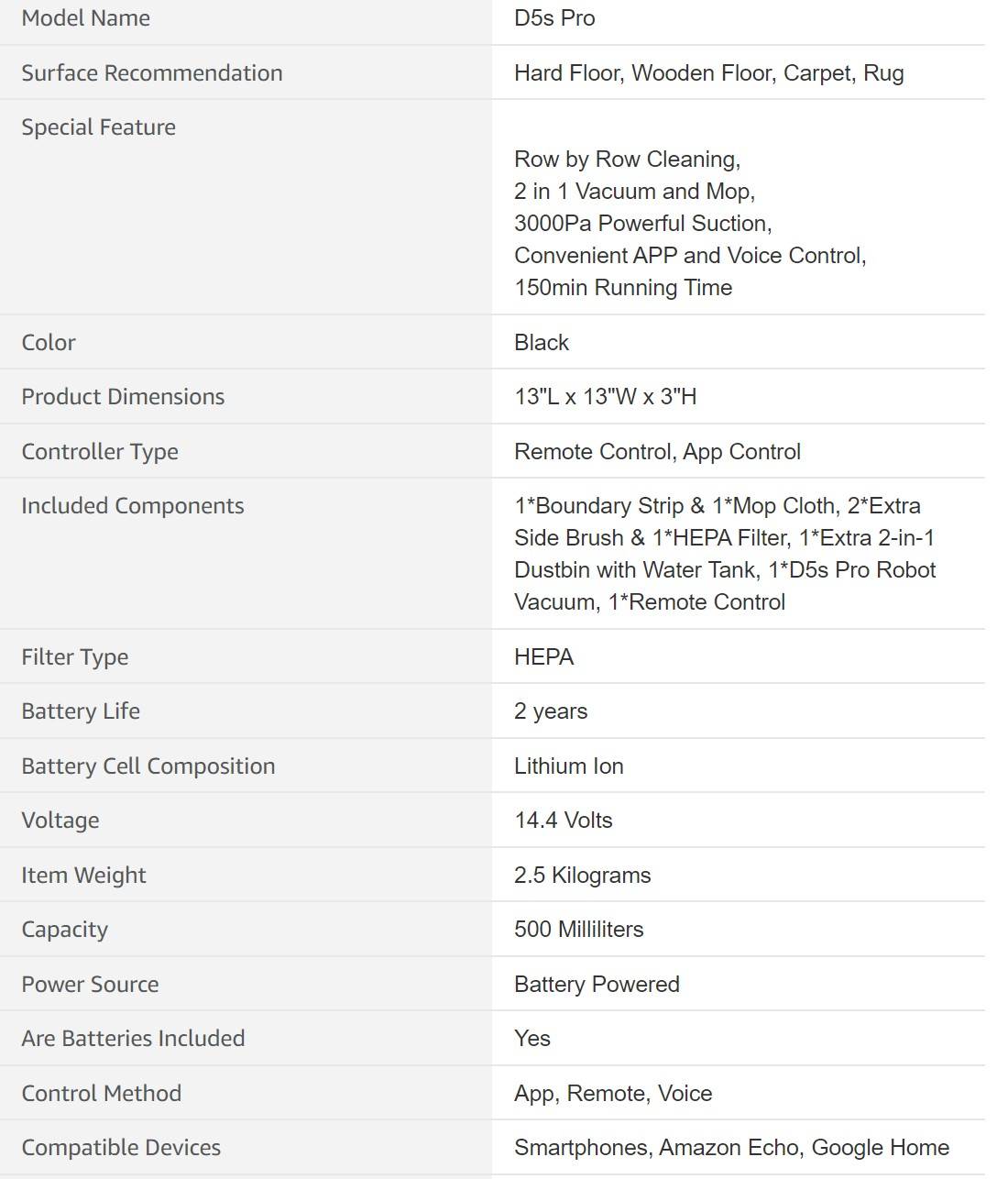Click the 13"L x 13"W x 3"H value
Image resolution: width=1008 pixels, height=1179 pixels.
pyautogui.click(x=606, y=397)
